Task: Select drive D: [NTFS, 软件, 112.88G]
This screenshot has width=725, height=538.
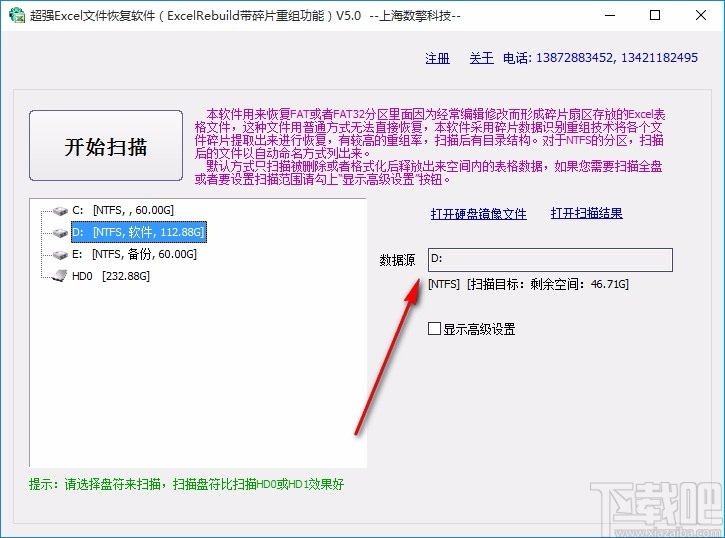Action: click(138, 232)
